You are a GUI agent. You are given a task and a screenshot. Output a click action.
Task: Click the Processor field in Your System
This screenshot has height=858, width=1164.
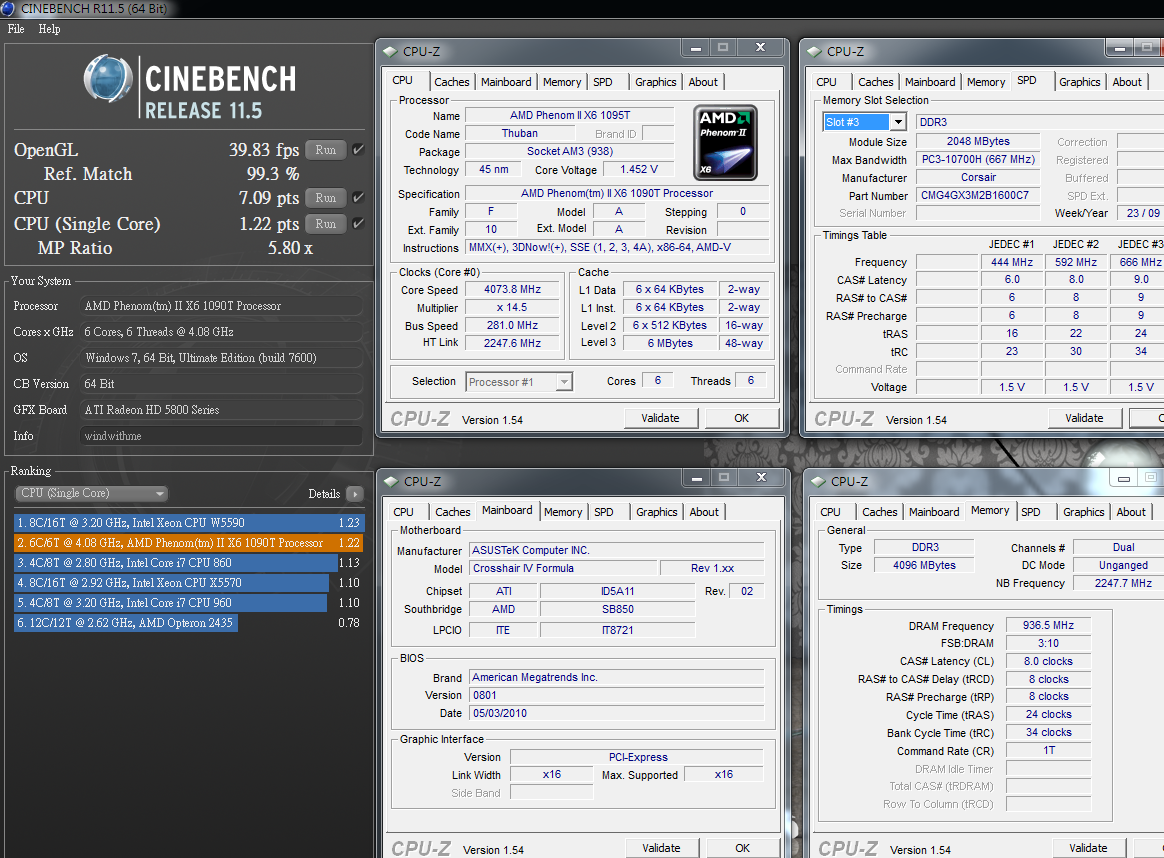click(x=221, y=306)
